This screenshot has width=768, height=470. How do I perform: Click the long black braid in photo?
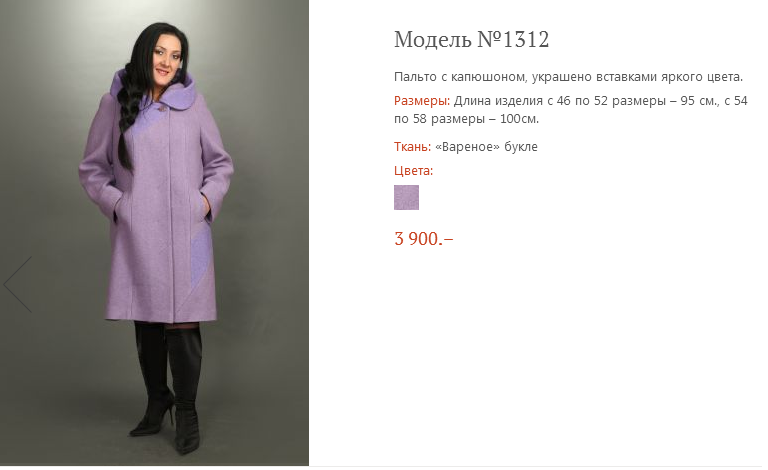(x=126, y=115)
